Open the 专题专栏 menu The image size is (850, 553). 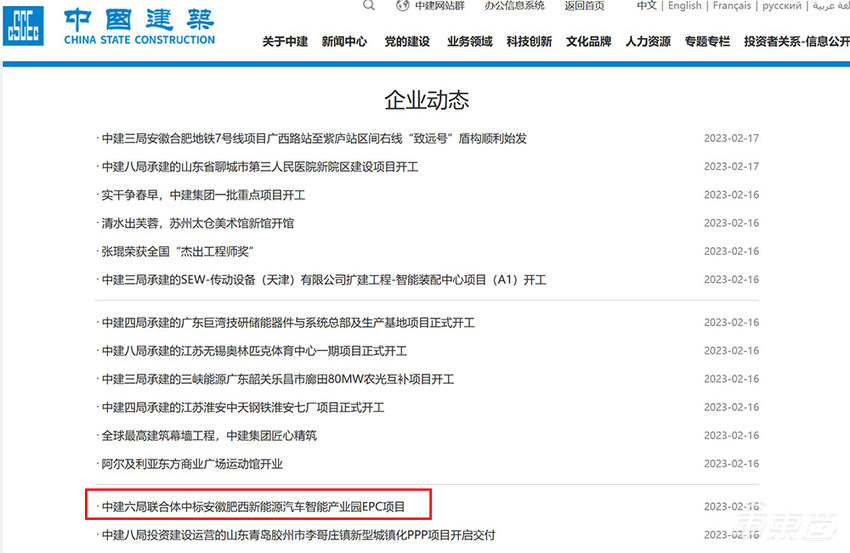pyautogui.click(x=707, y=41)
